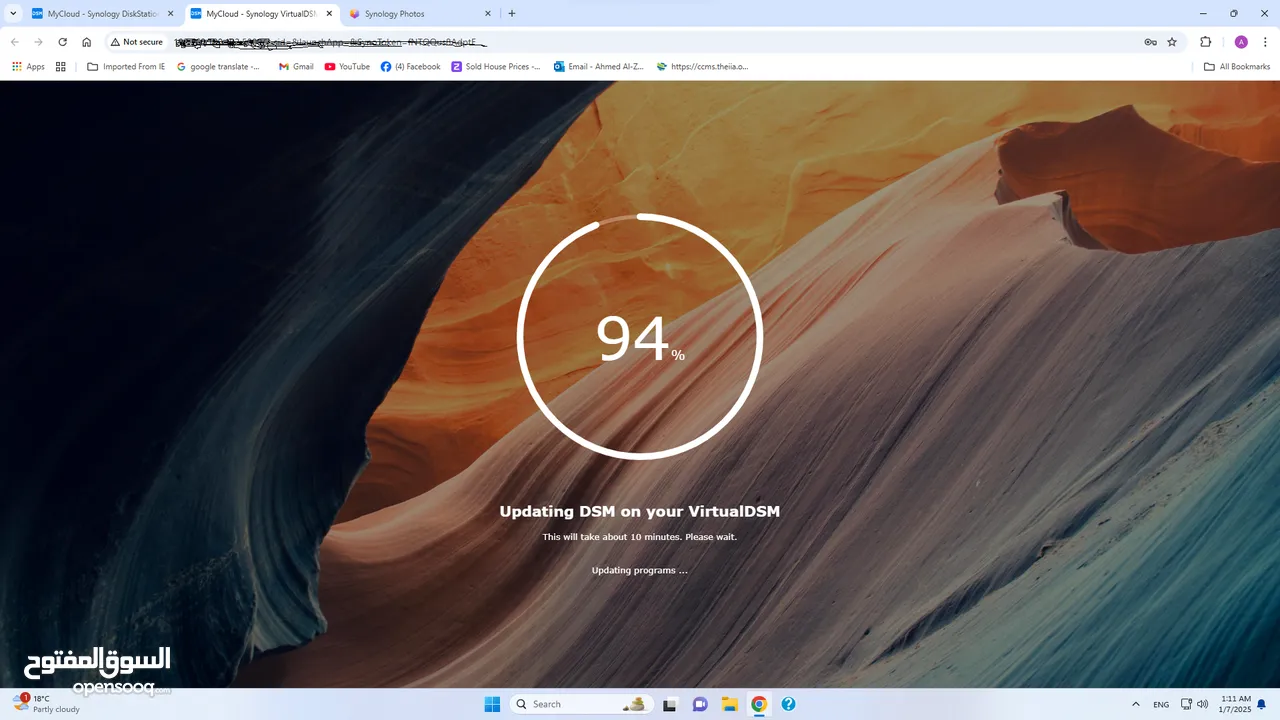Open the browser home page
Screen dimensions: 1280x720
click(x=87, y=42)
